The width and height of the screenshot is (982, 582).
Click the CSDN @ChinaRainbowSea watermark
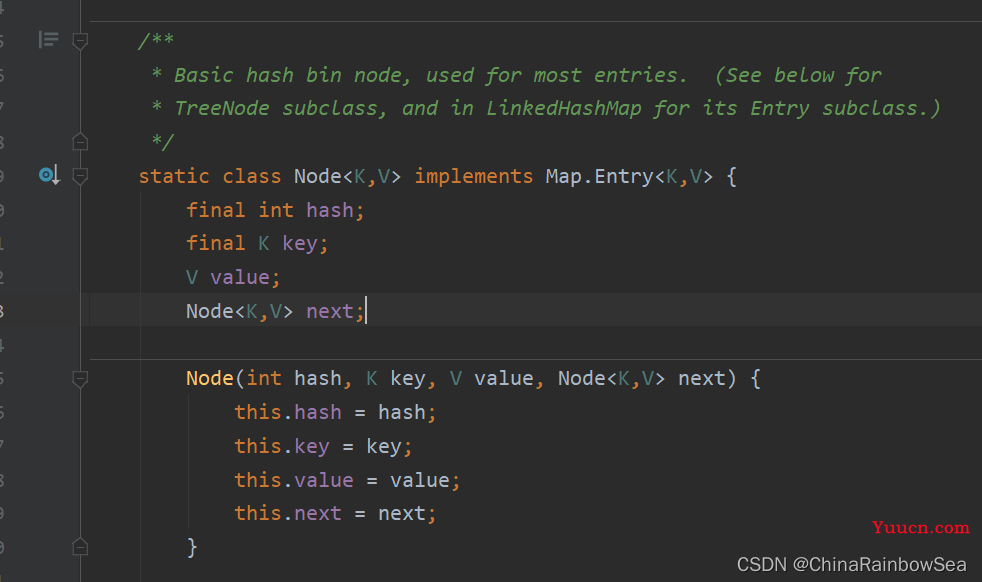pyautogui.click(x=852, y=564)
